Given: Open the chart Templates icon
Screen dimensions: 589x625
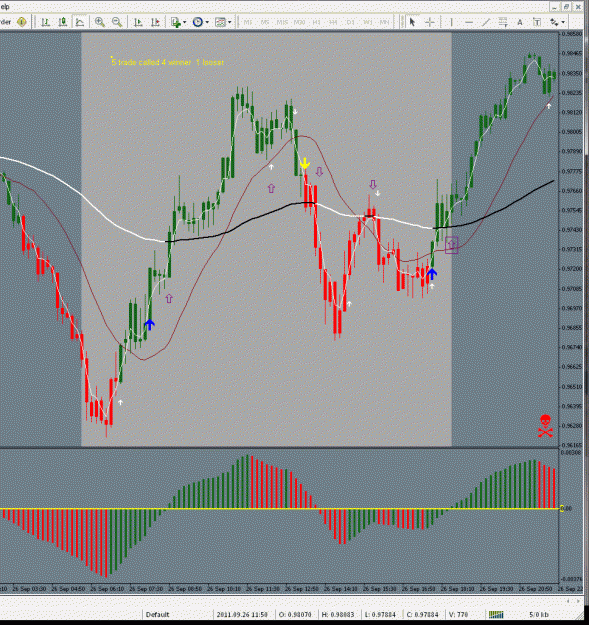Looking at the screenshot, I should point(220,22).
